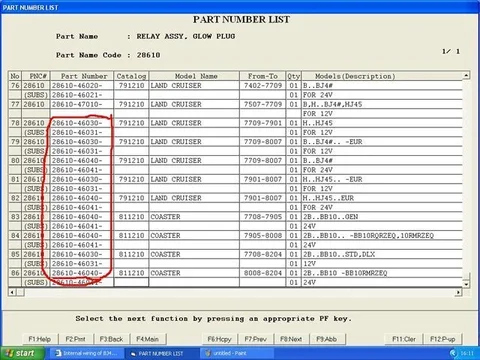Click row number 79 cell

click(15, 142)
